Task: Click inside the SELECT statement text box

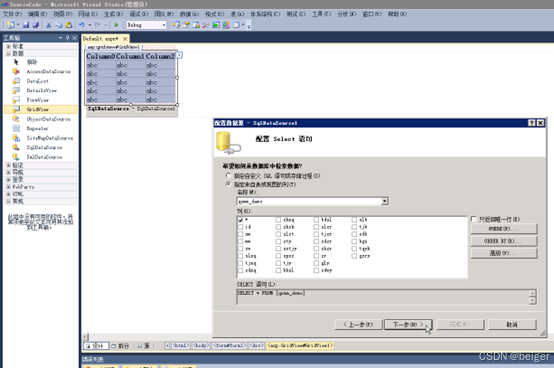Action: [x=383, y=297]
